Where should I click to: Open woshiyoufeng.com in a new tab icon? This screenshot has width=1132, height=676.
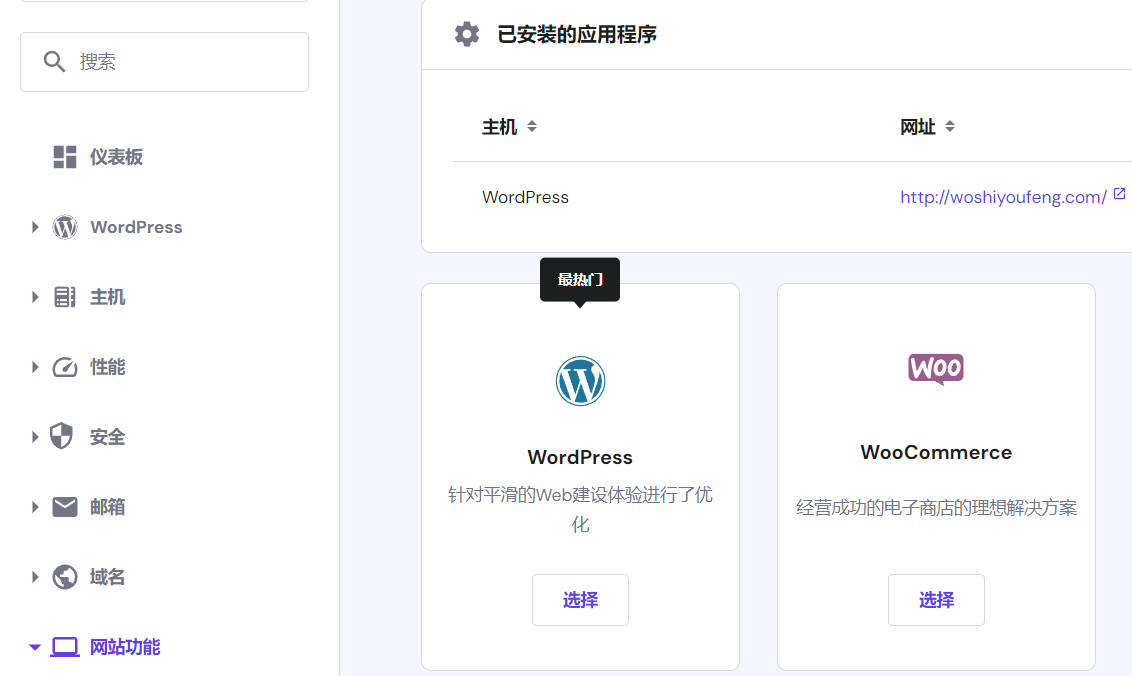point(1120,194)
